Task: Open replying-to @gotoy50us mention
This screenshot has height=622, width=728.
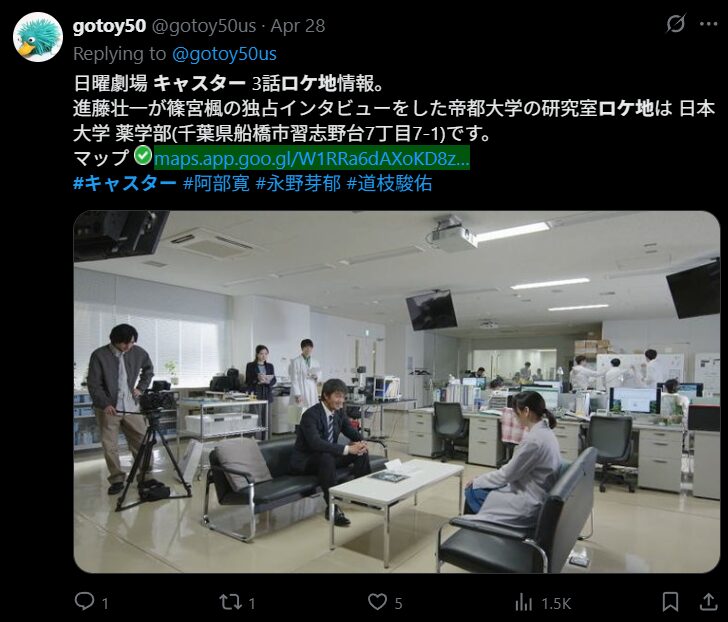Action: pos(224,54)
